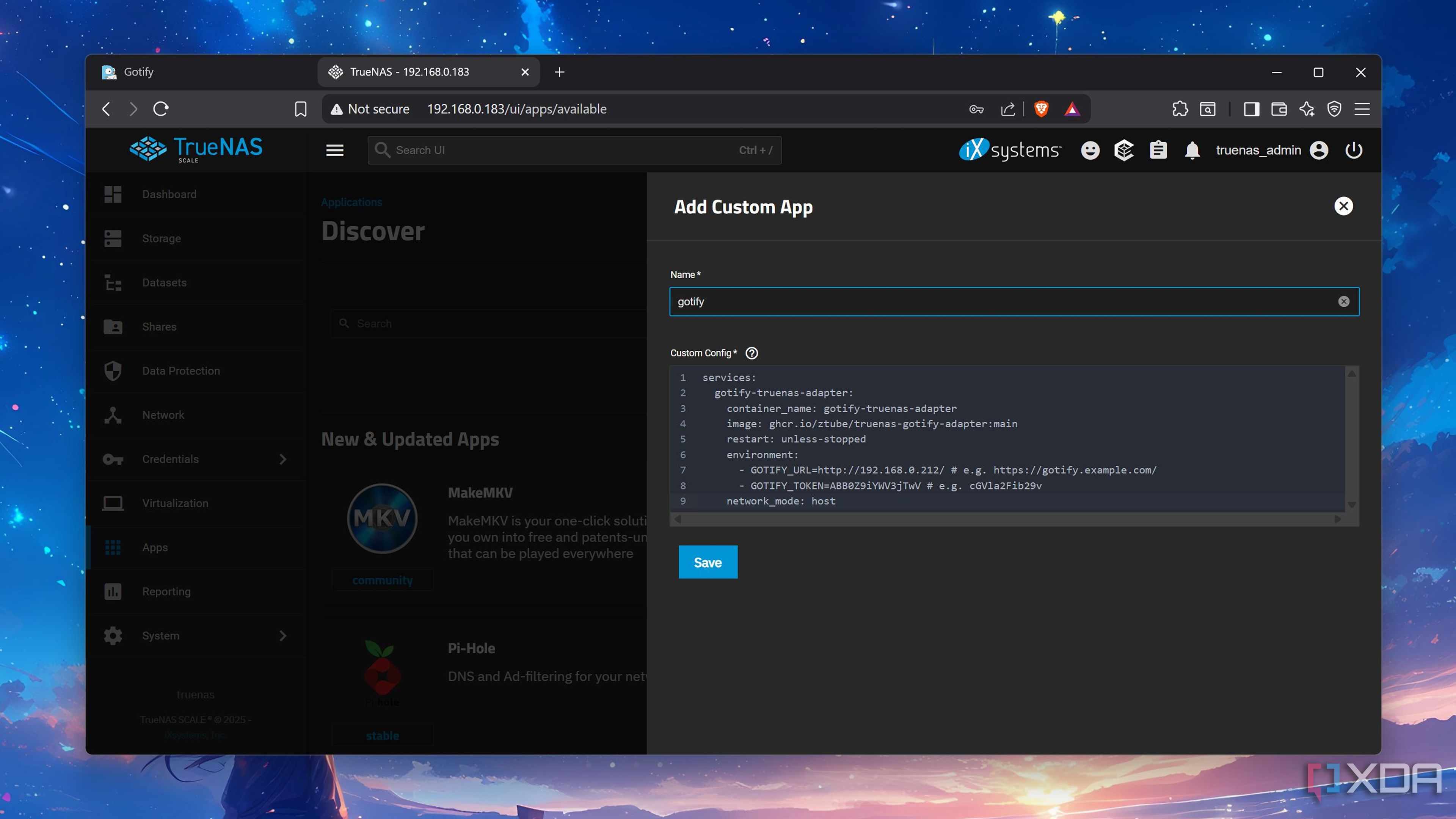The height and width of the screenshot is (819, 1456).
Task: Reload the page
Action: click(x=161, y=108)
